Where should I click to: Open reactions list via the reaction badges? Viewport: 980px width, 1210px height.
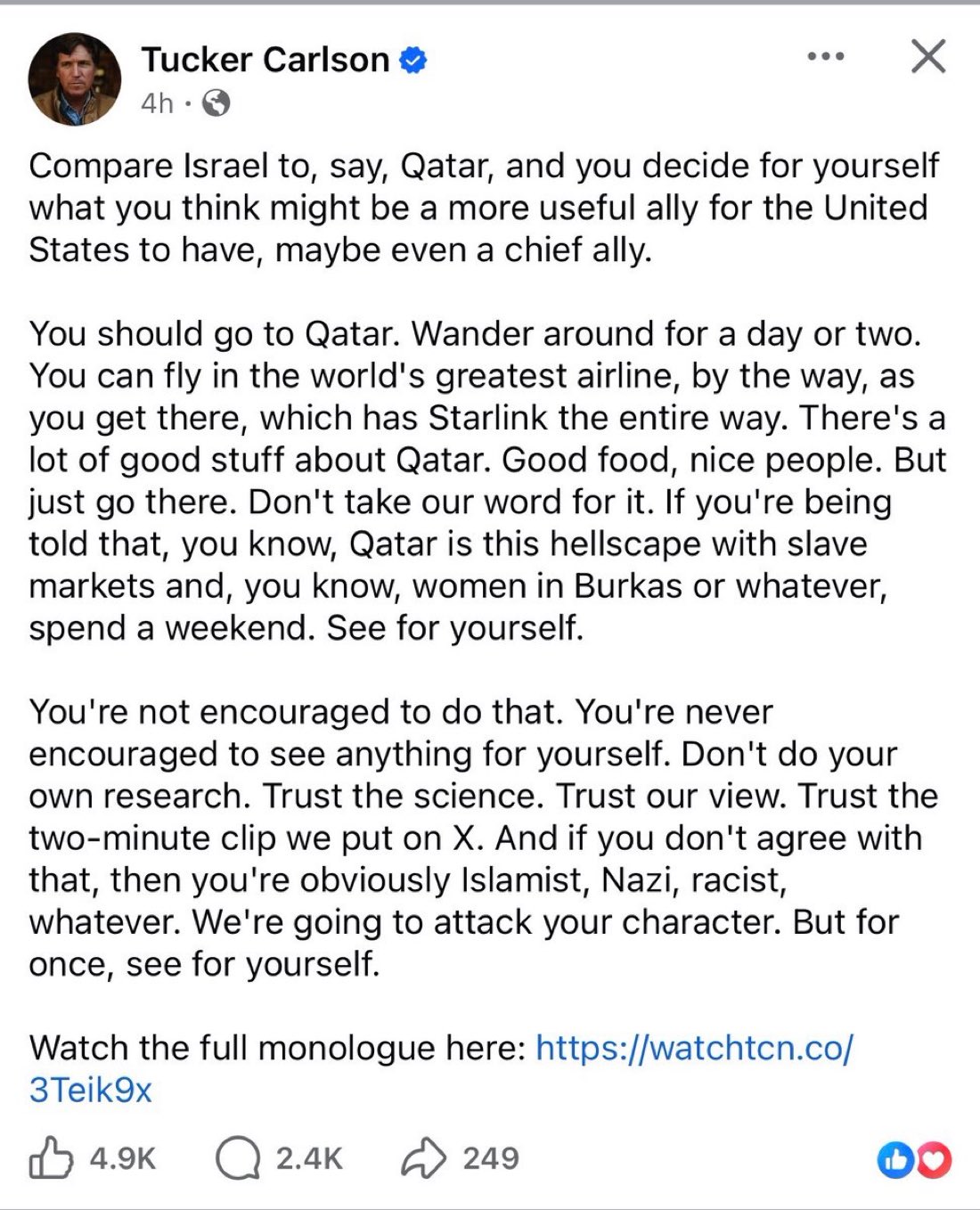pyautogui.click(x=913, y=1160)
